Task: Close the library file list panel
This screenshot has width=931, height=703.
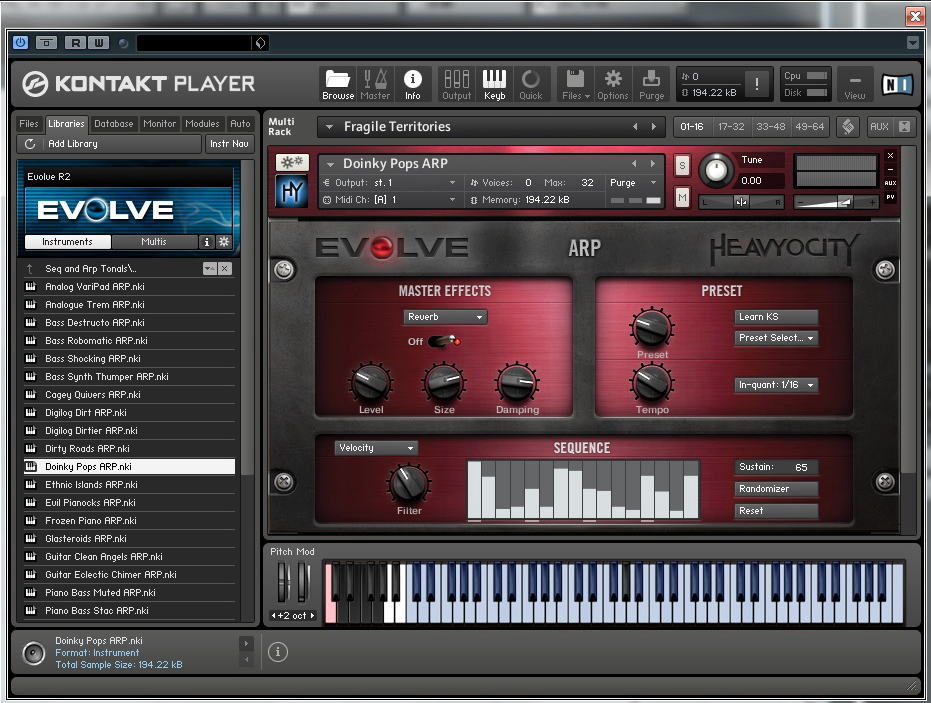Action: (x=224, y=269)
